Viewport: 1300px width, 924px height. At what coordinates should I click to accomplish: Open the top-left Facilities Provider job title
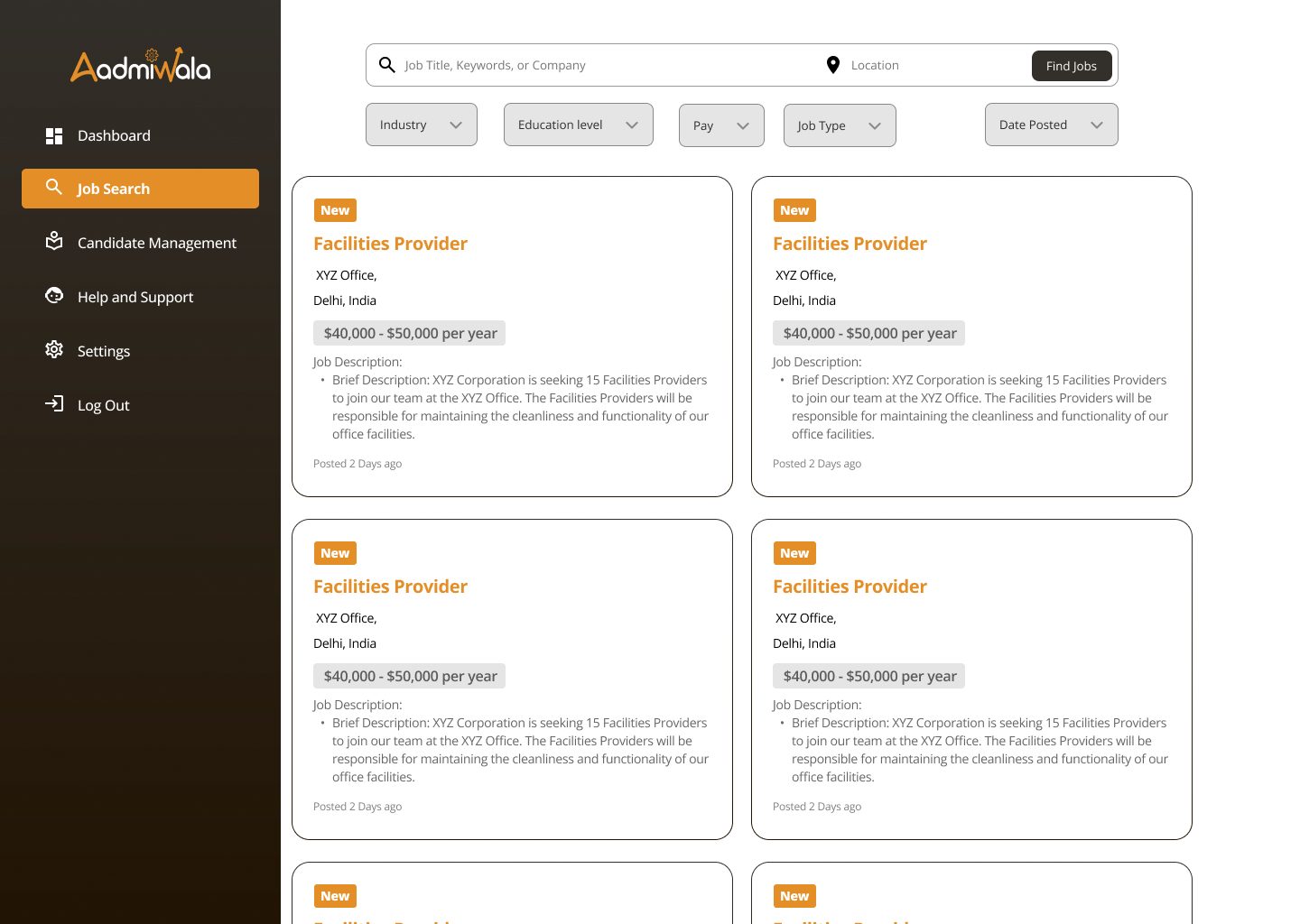[390, 244]
